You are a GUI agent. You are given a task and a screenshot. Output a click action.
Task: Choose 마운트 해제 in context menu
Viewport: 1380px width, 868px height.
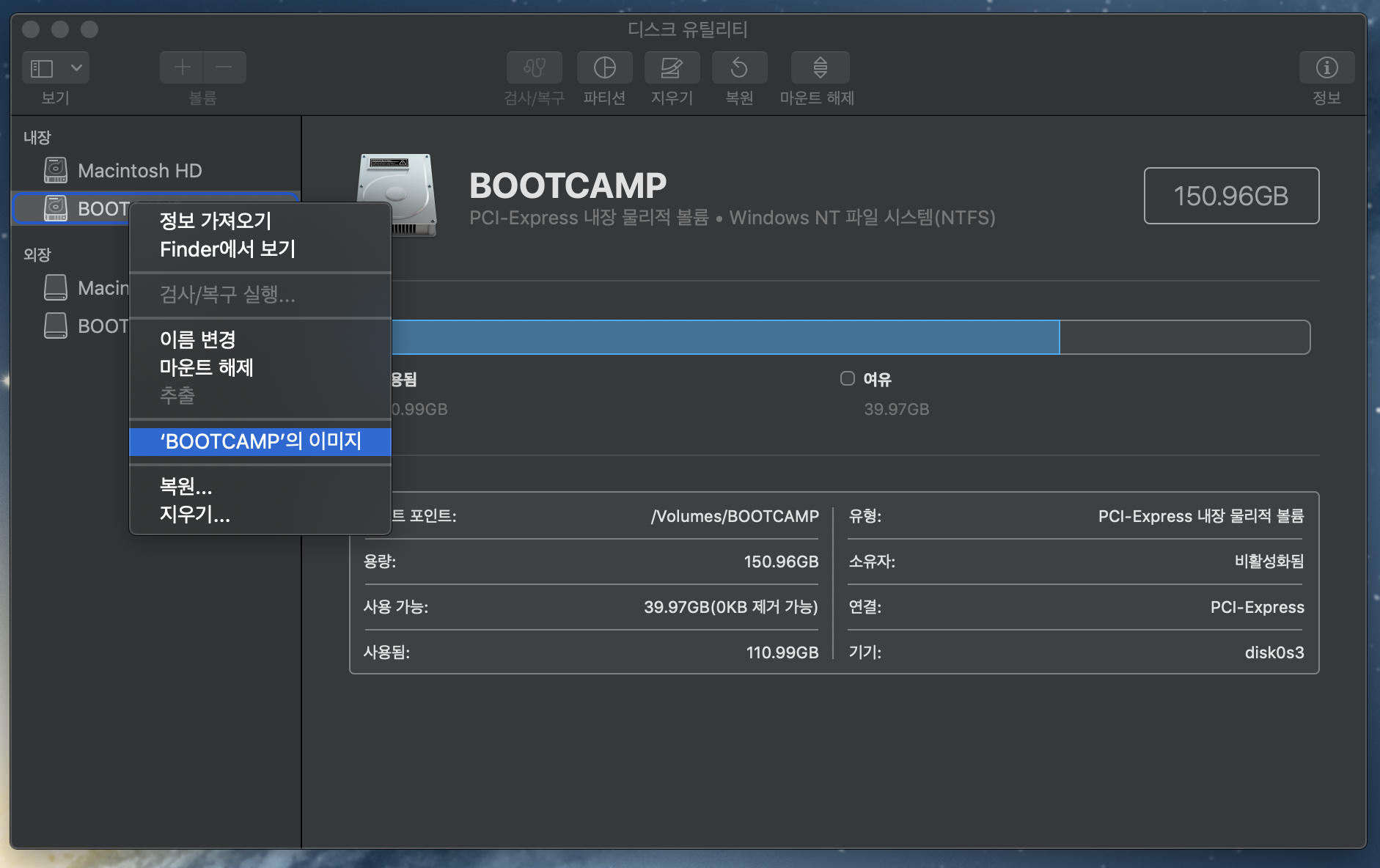(x=260, y=367)
